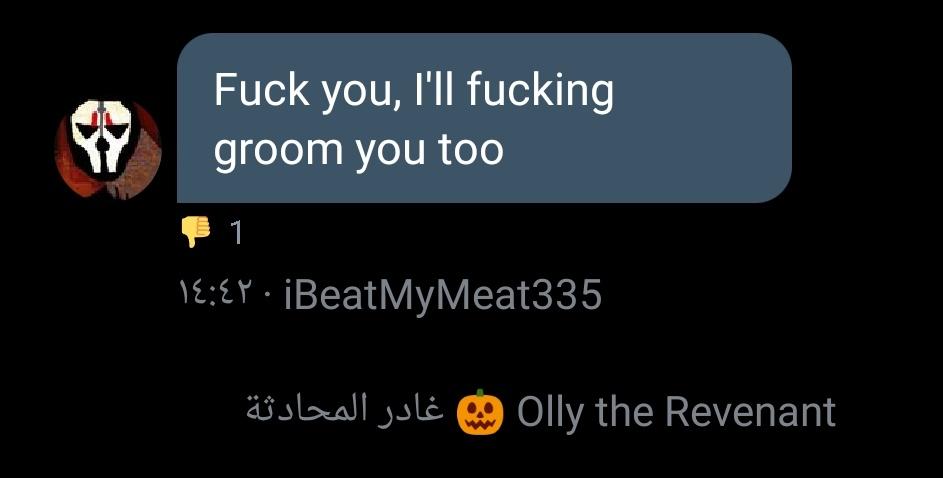Click empty area inside bubble right side
This screenshot has width=943, height=478.
pos(704,120)
